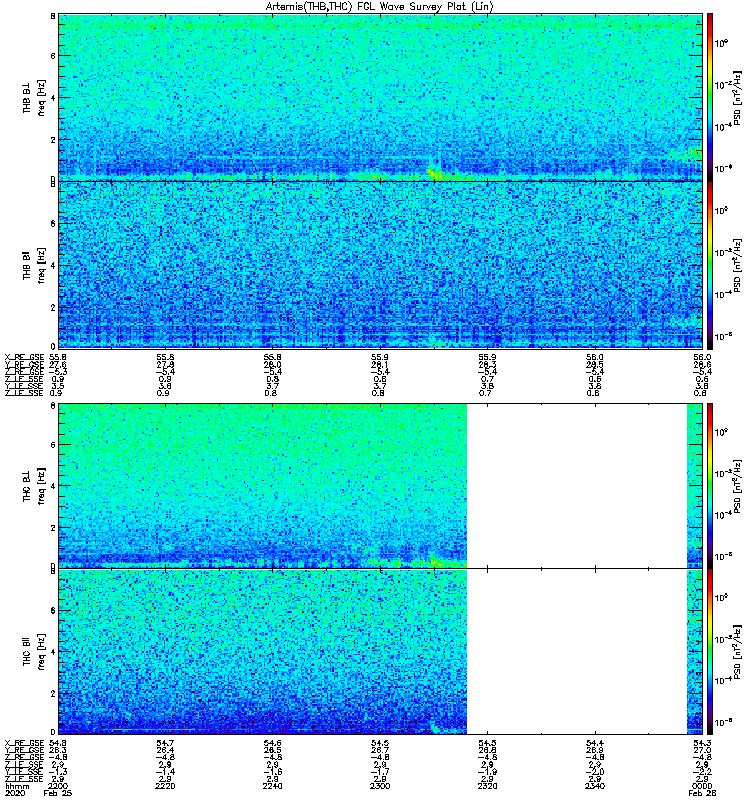Click the 54.7 X_RE_GSE value
The width and height of the screenshot is (750, 800).
pyautogui.click(x=165, y=742)
